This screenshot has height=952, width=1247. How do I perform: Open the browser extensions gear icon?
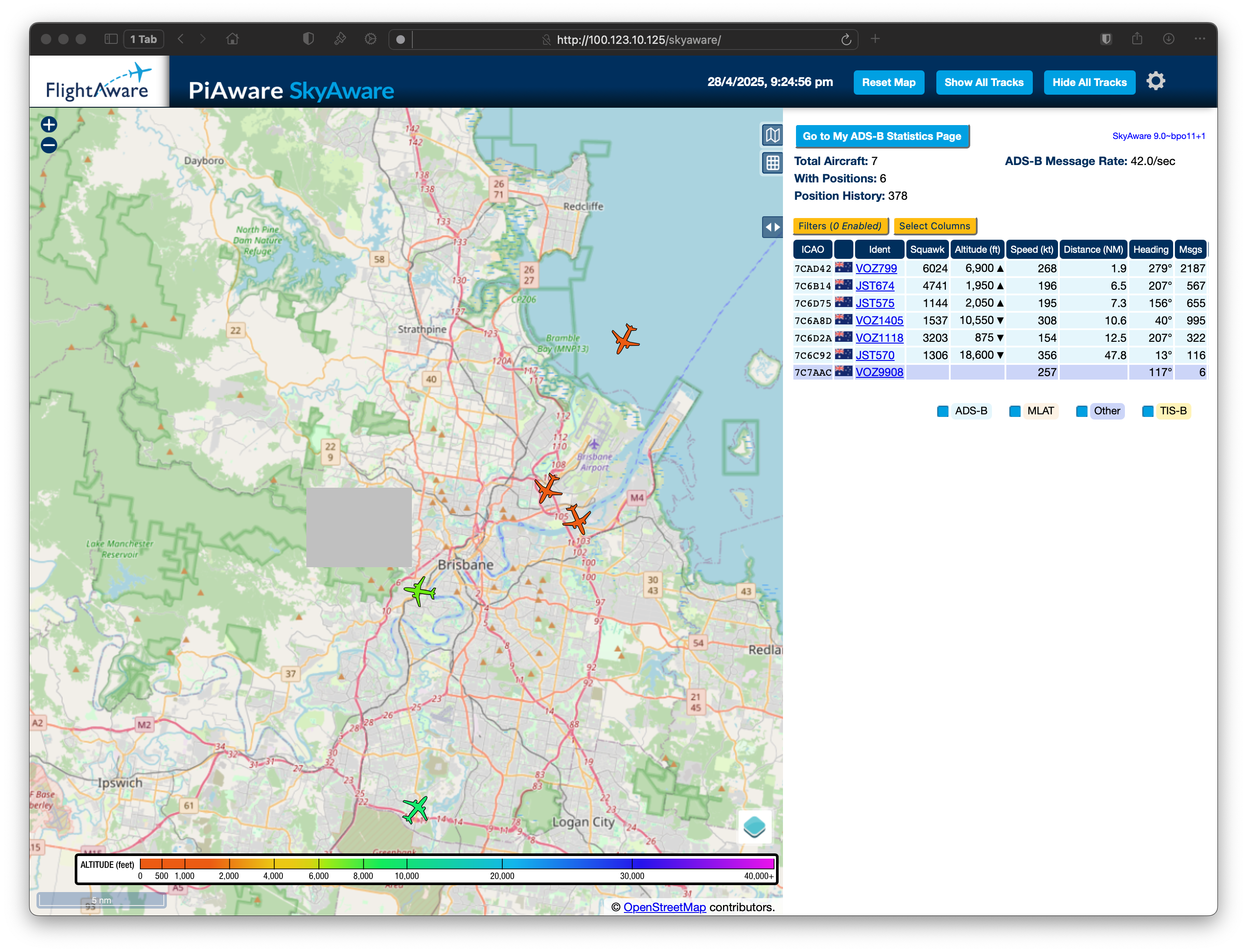pos(370,39)
